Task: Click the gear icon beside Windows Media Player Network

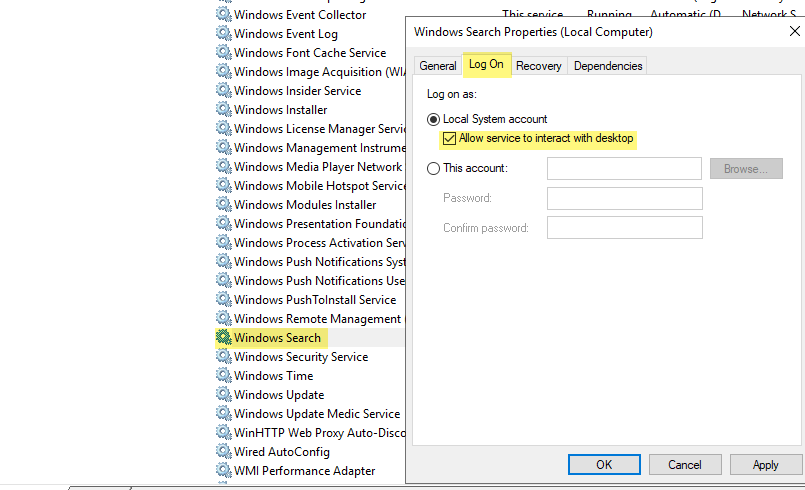Action: pyautogui.click(x=223, y=166)
